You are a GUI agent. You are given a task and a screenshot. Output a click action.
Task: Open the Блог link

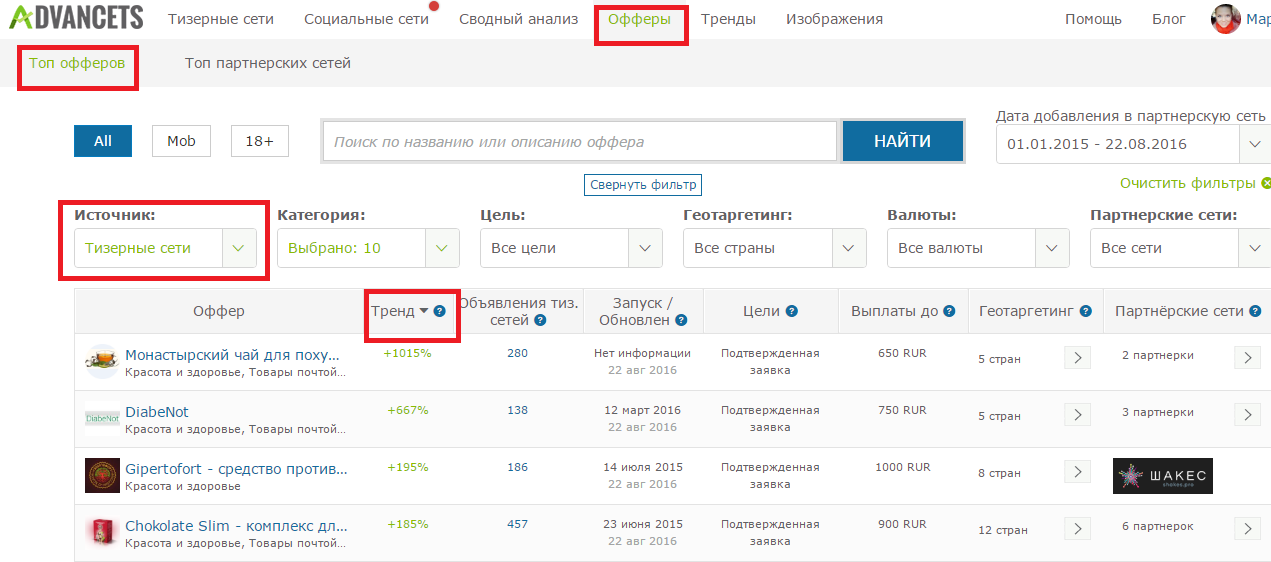click(x=1169, y=19)
